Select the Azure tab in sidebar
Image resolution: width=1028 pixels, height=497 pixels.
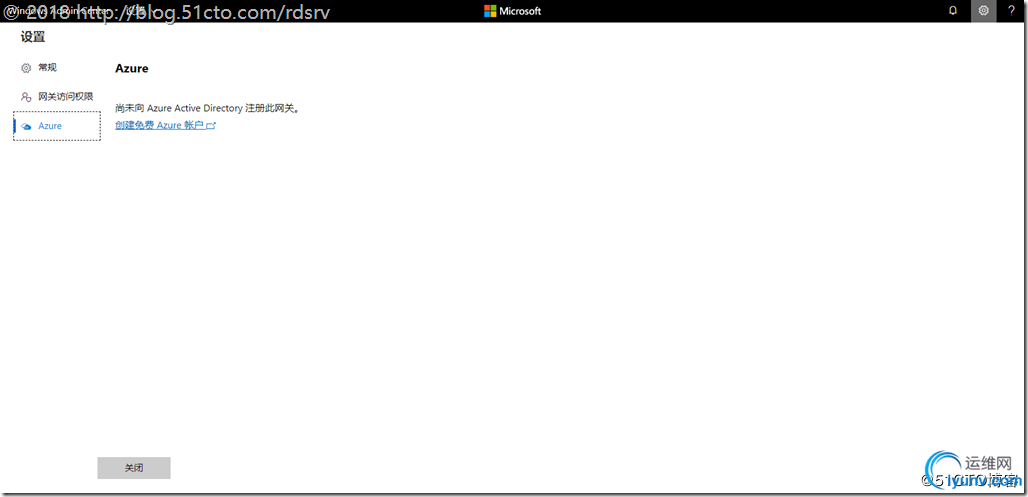[57, 126]
